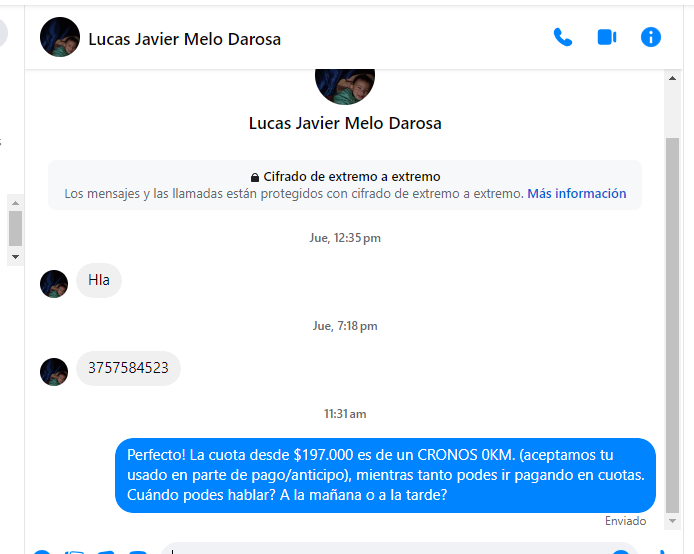Click the left panel scrollbar up arrow

pos(15,203)
